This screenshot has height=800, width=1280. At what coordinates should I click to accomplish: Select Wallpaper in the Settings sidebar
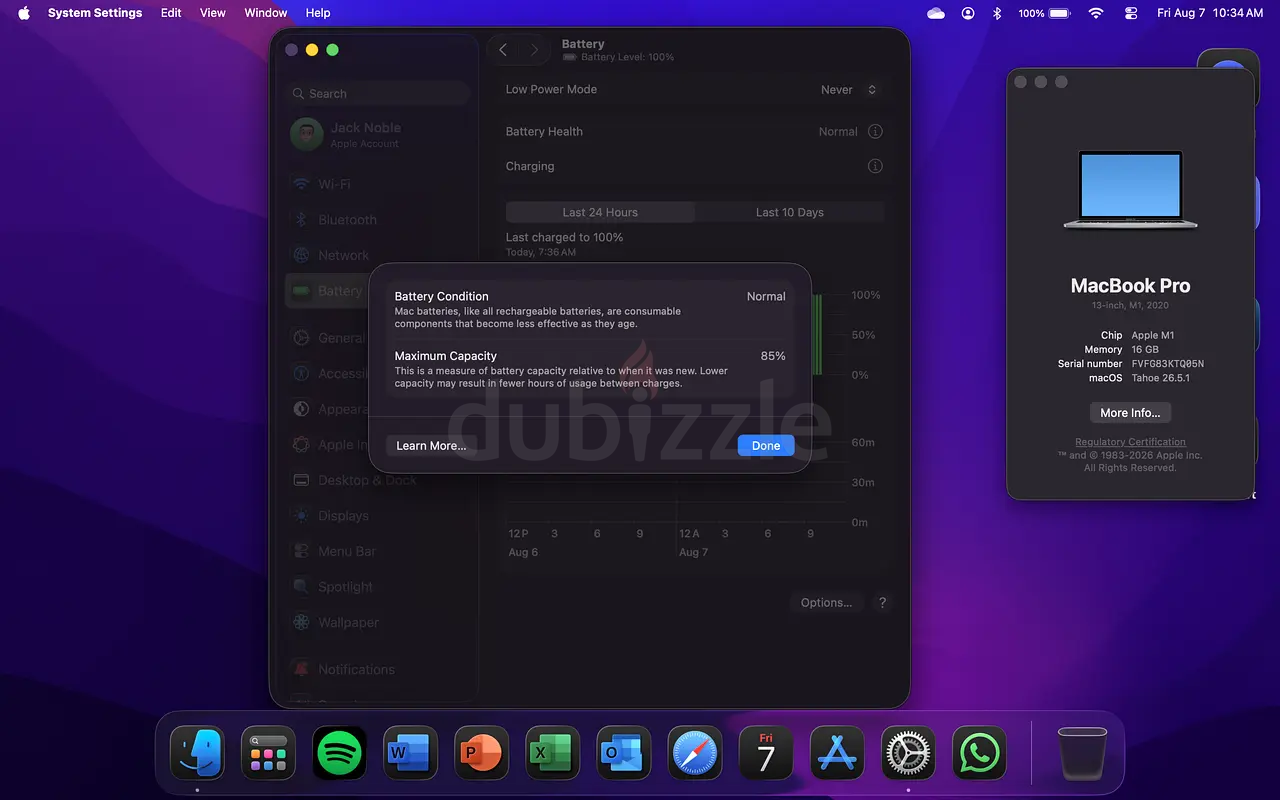(378, 622)
